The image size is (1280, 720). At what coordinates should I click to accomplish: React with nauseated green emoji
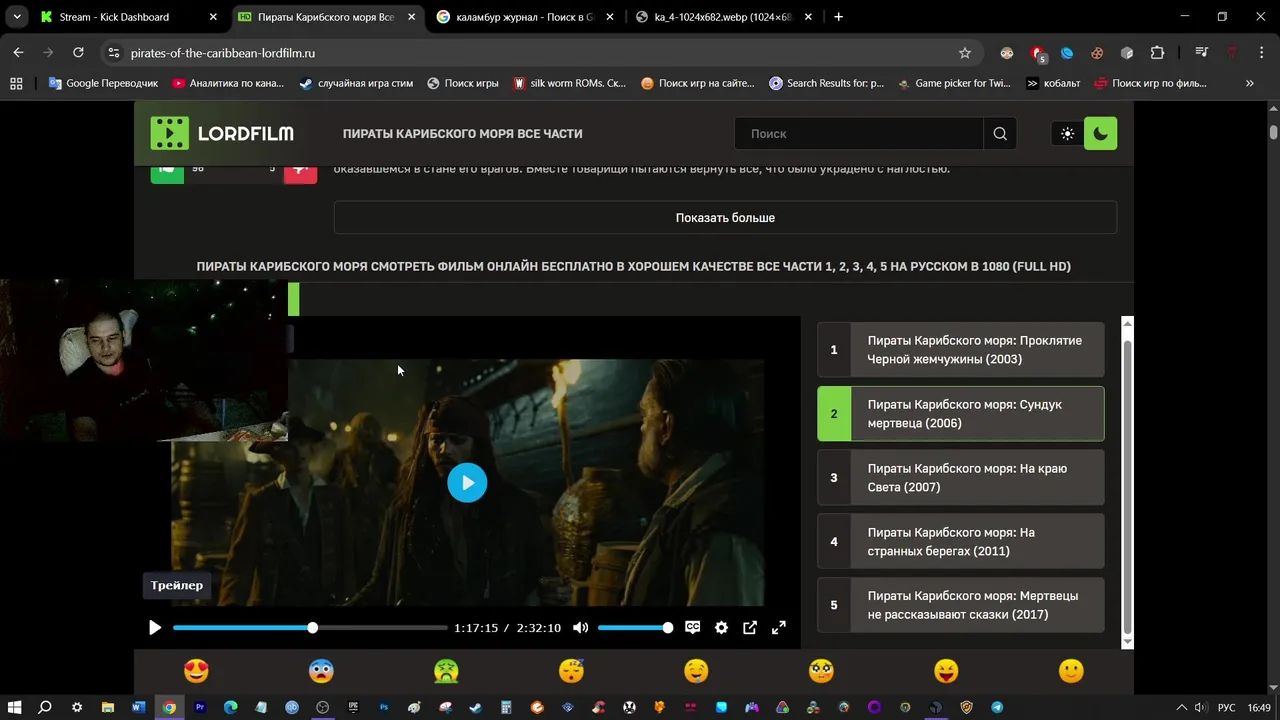[x=446, y=671]
